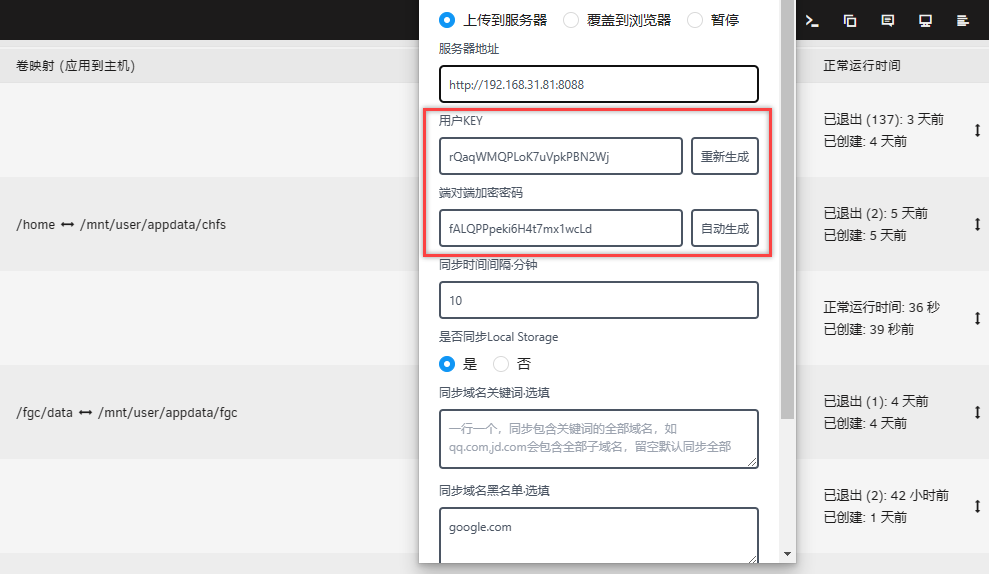Click the popup vertical scrollbar thumb
The image size is (989, 574).
787,209
